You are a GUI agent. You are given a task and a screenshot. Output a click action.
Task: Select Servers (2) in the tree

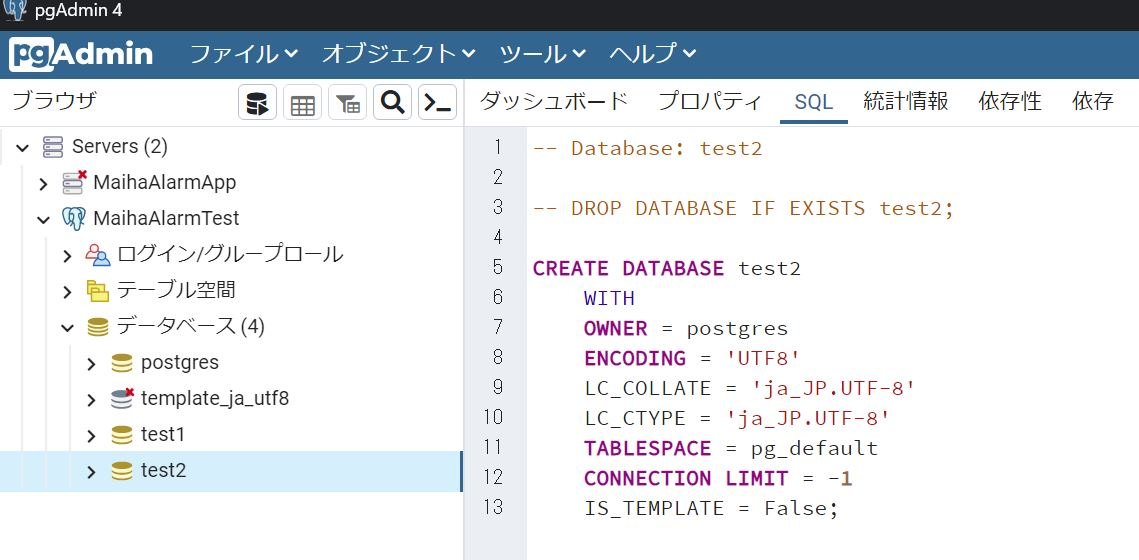pos(120,147)
